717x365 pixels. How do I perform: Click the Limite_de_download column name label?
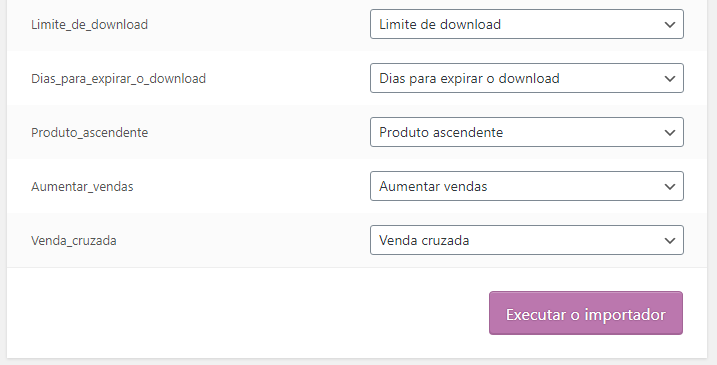[x=90, y=25]
